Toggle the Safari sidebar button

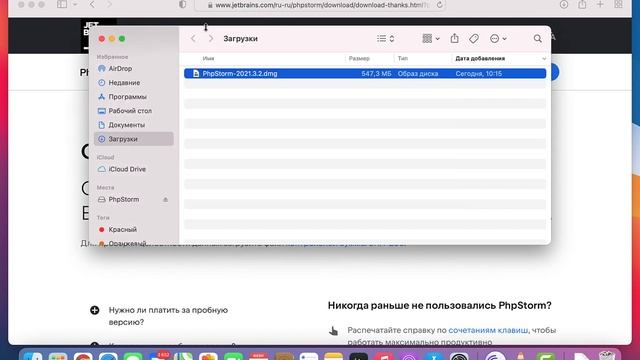click(62, 5)
